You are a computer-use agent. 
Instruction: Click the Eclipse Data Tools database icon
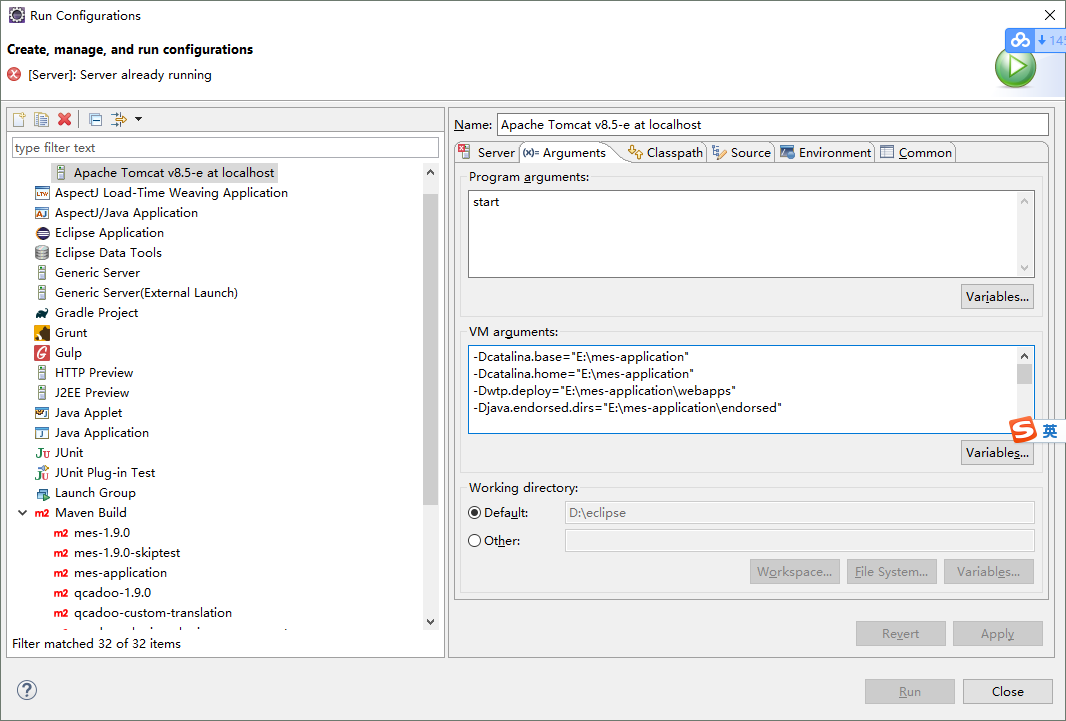point(42,253)
